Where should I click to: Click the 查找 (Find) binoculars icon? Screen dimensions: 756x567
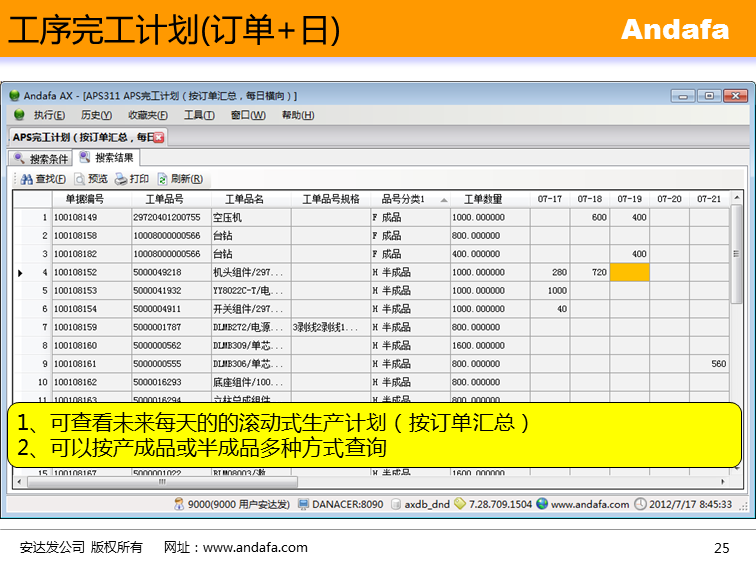tap(27, 179)
